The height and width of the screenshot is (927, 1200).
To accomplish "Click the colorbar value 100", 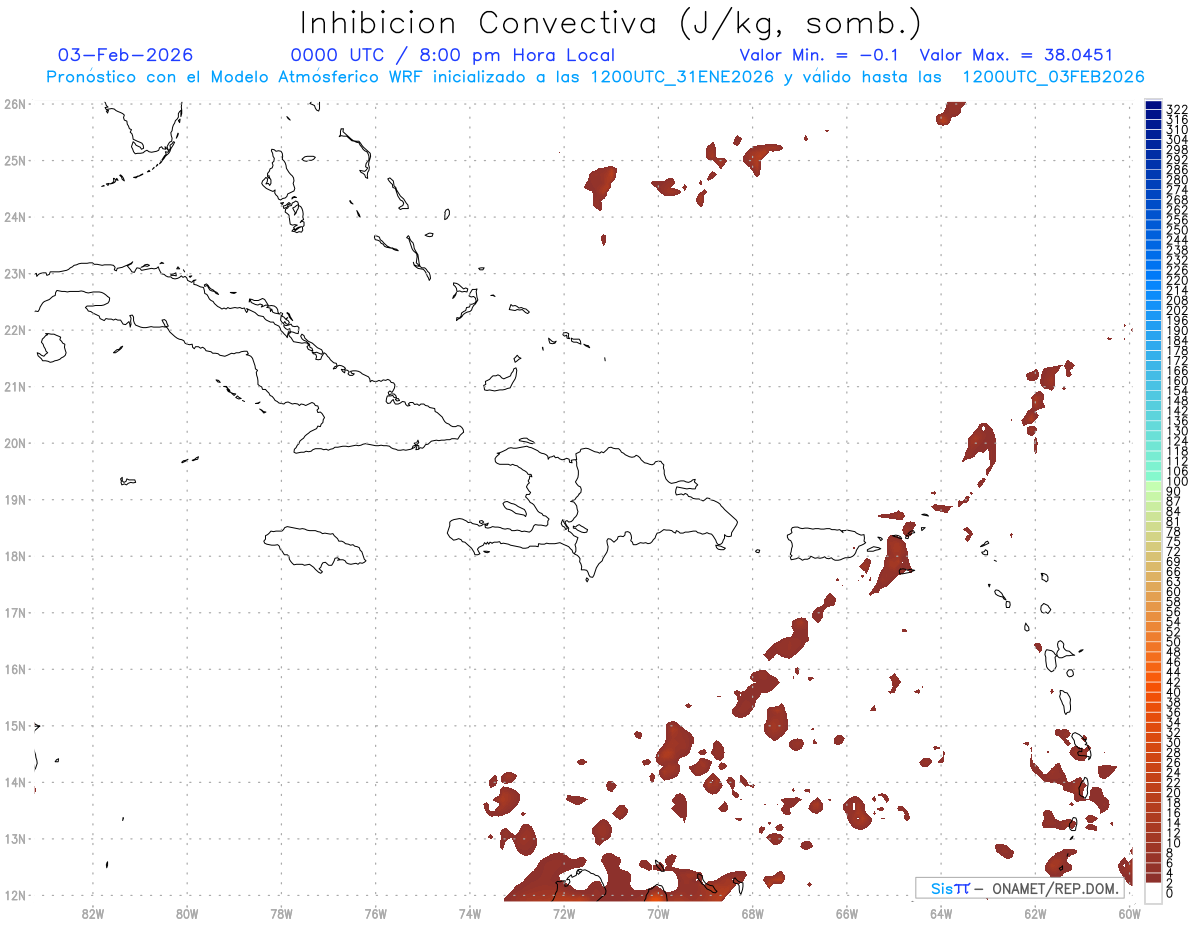I will (x=1177, y=482).
